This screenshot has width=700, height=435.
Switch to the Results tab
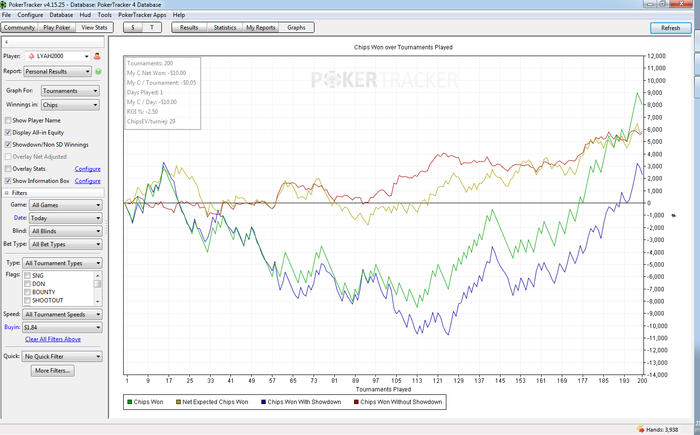(x=189, y=28)
